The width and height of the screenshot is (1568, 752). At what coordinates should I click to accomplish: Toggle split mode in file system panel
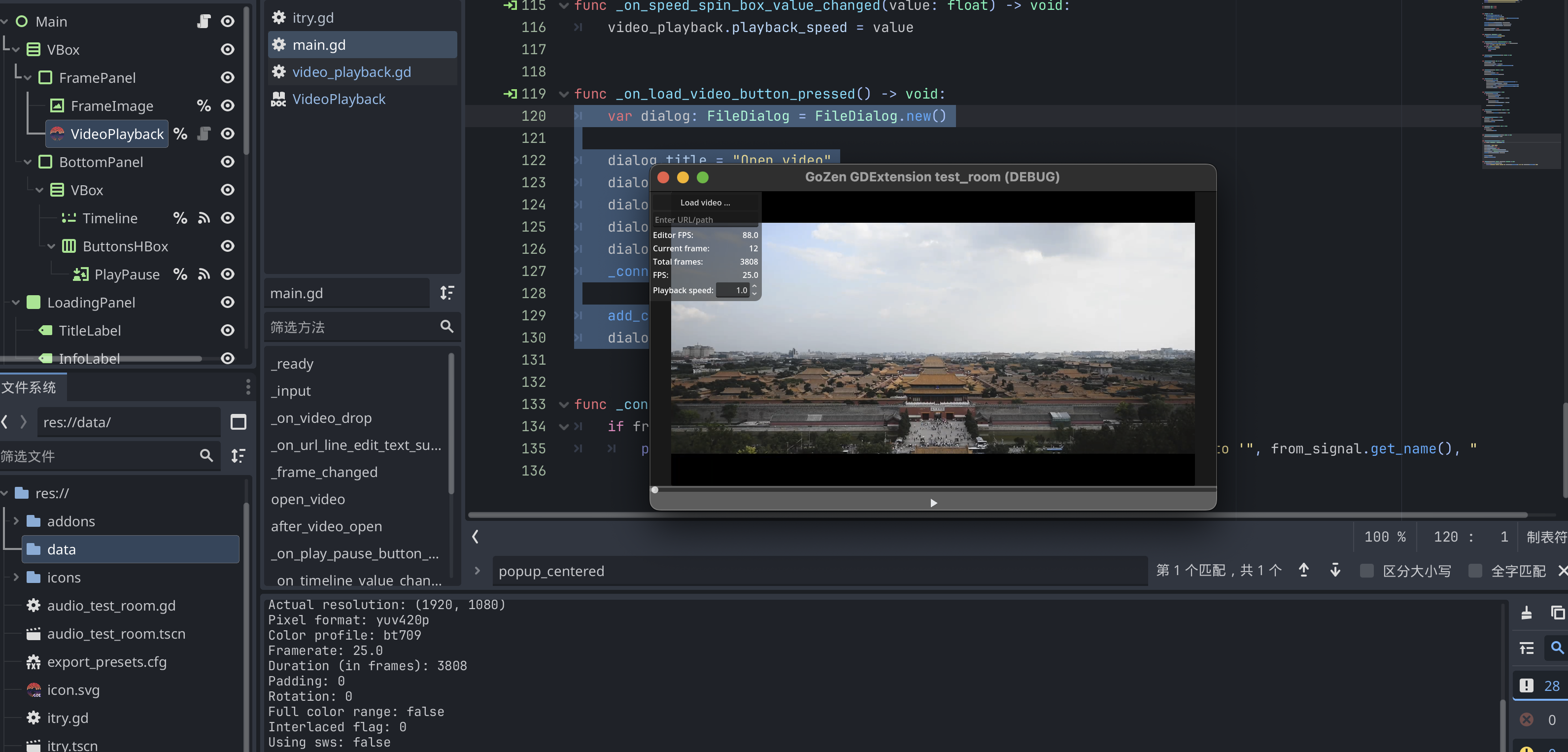[x=238, y=422]
